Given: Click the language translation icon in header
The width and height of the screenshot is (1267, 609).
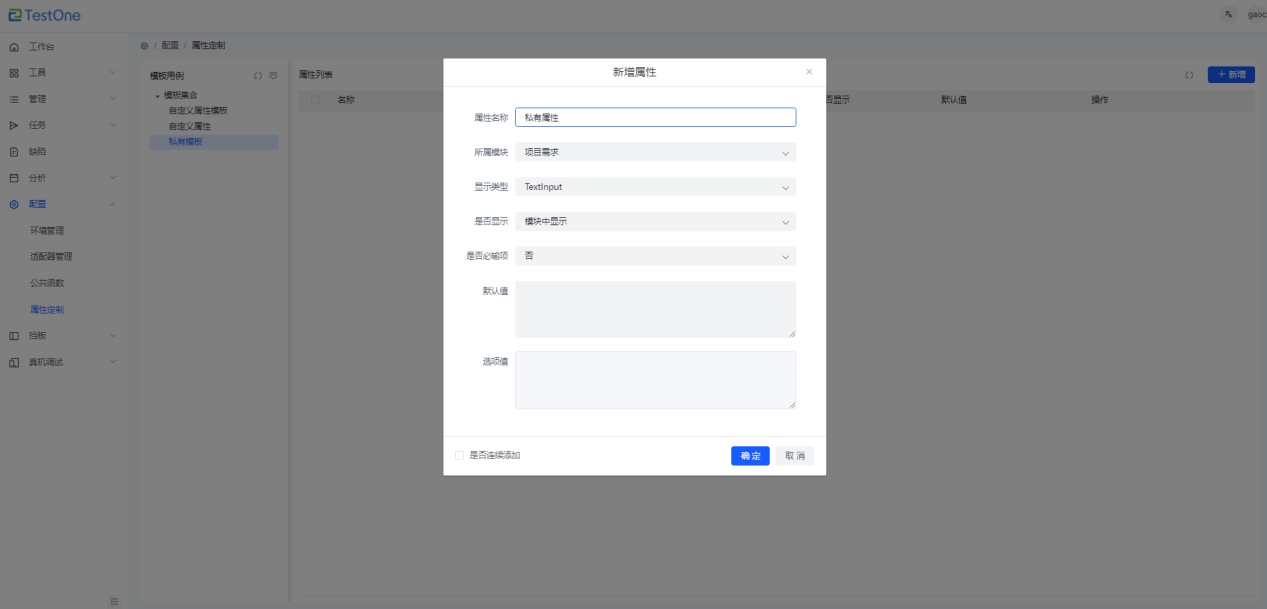Looking at the screenshot, I should [1228, 15].
